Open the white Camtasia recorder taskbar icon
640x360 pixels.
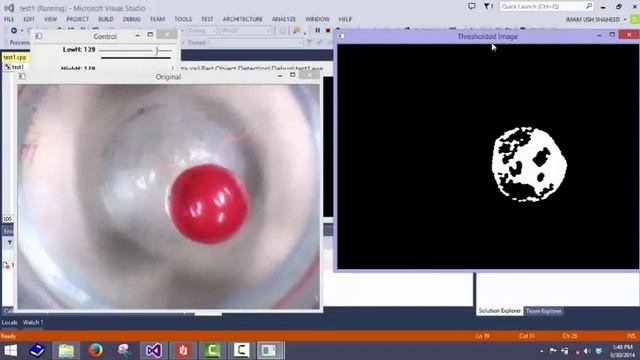[x=241, y=350]
